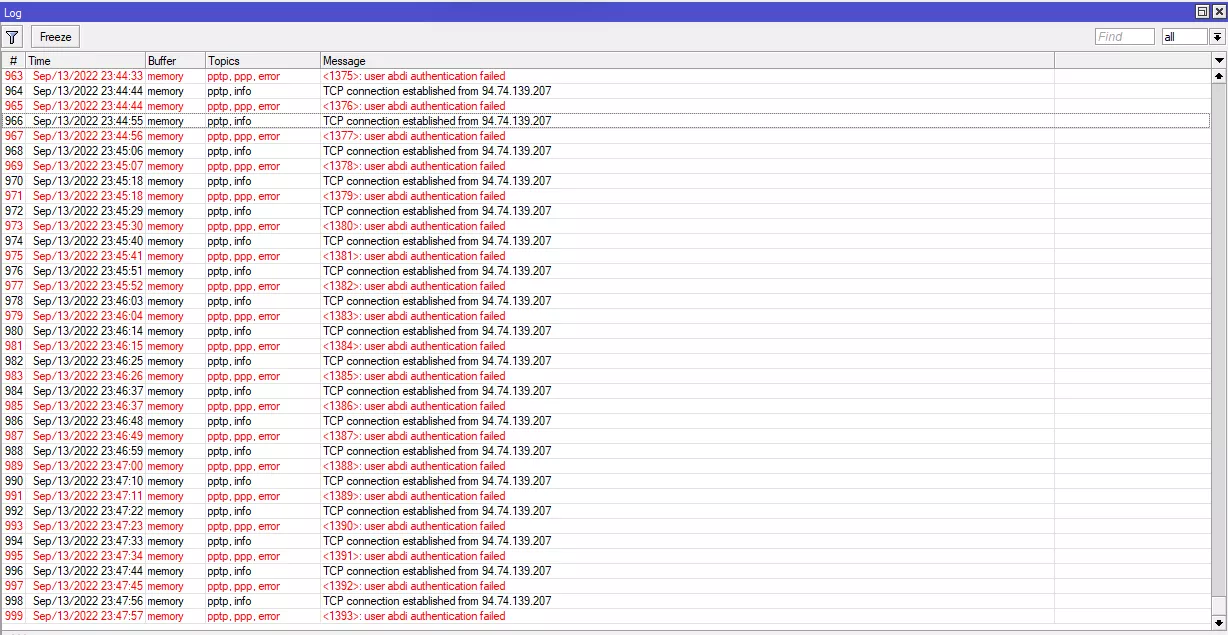Click message '<1390>: user abdi authentication failed'

click(414, 526)
